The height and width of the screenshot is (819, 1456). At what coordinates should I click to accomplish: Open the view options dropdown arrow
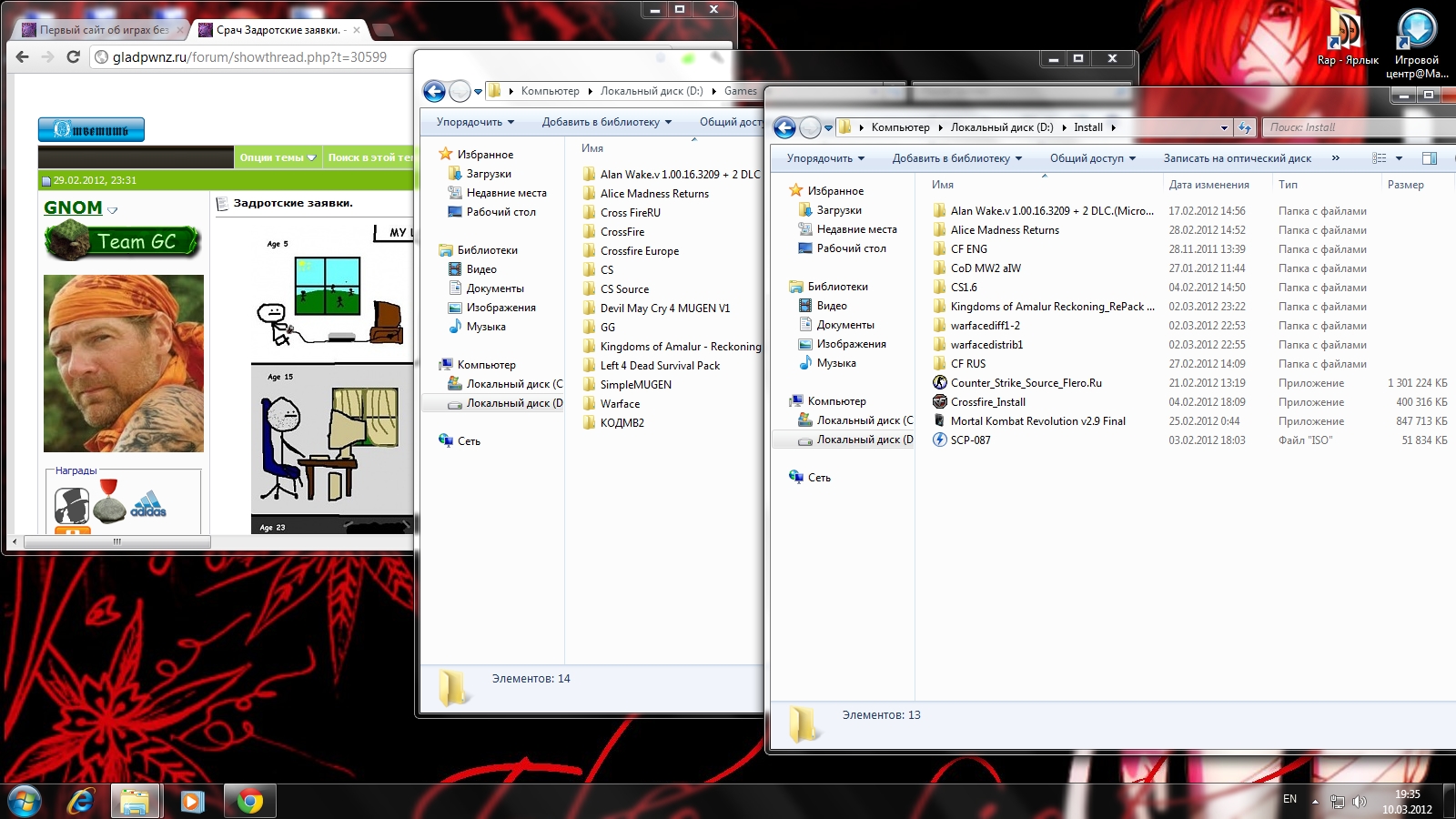coord(1399,158)
